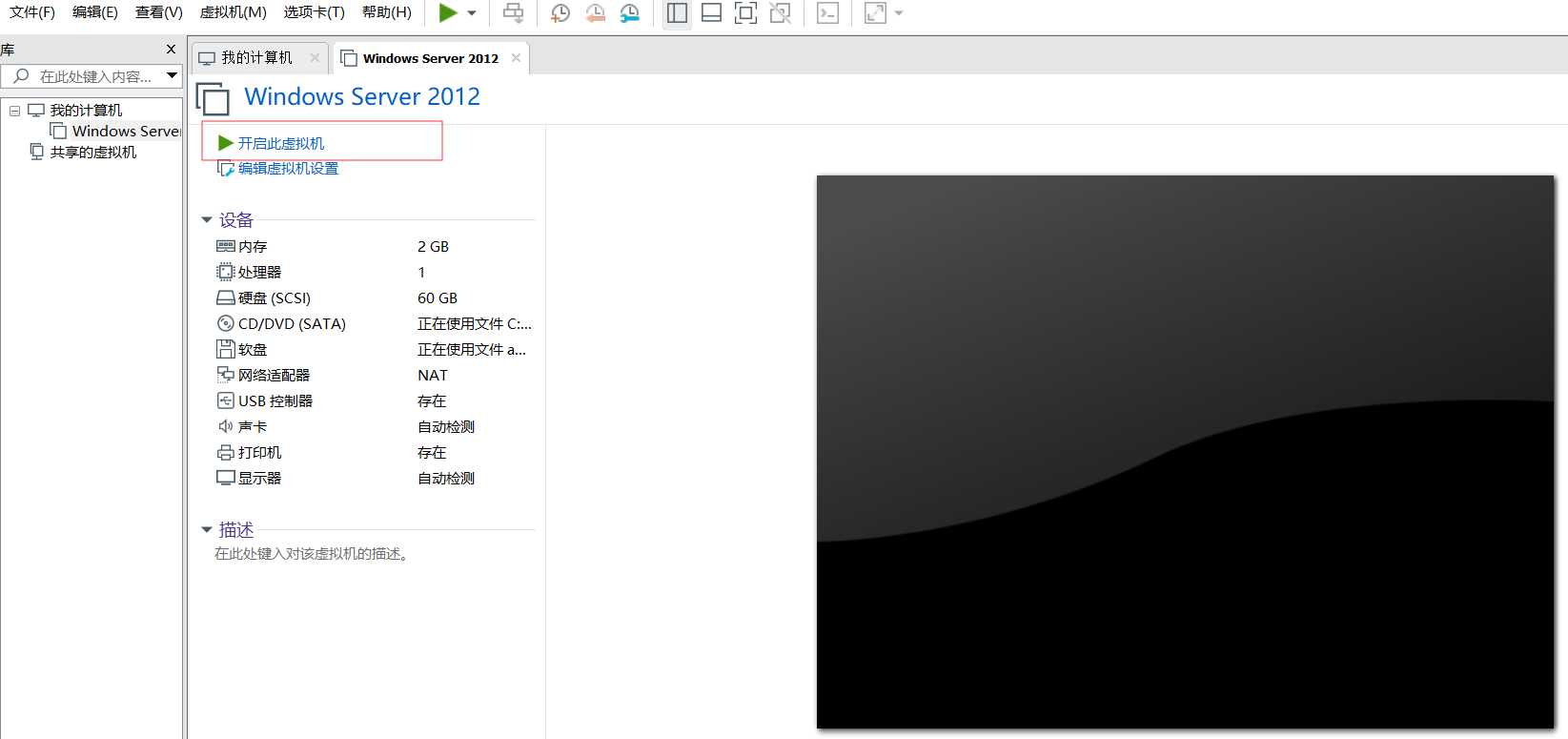1568x739 pixels.
Task: Click the 60 GB hard disk value
Action: tap(438, 298)
